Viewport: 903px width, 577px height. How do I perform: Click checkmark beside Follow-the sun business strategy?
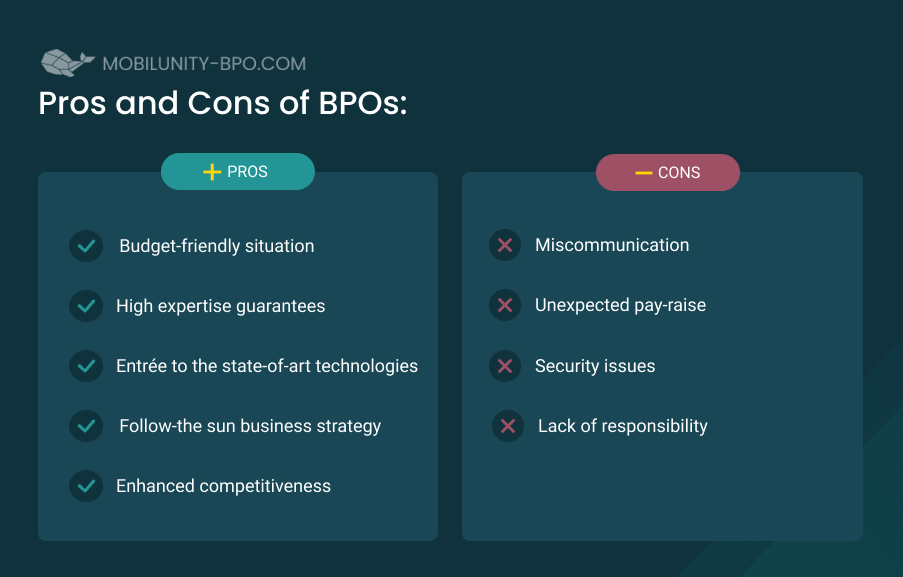click(86, 426)
